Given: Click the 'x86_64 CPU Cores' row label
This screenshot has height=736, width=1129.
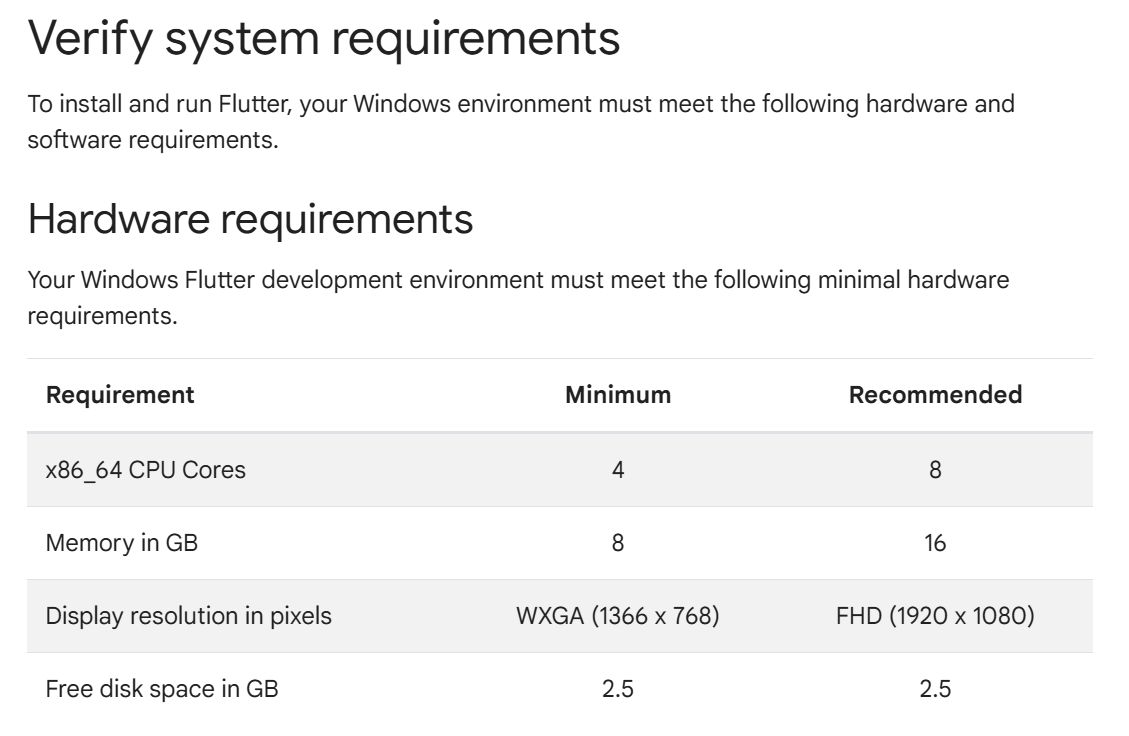Looking at the screenshot, I should click(x=145, y=470).
